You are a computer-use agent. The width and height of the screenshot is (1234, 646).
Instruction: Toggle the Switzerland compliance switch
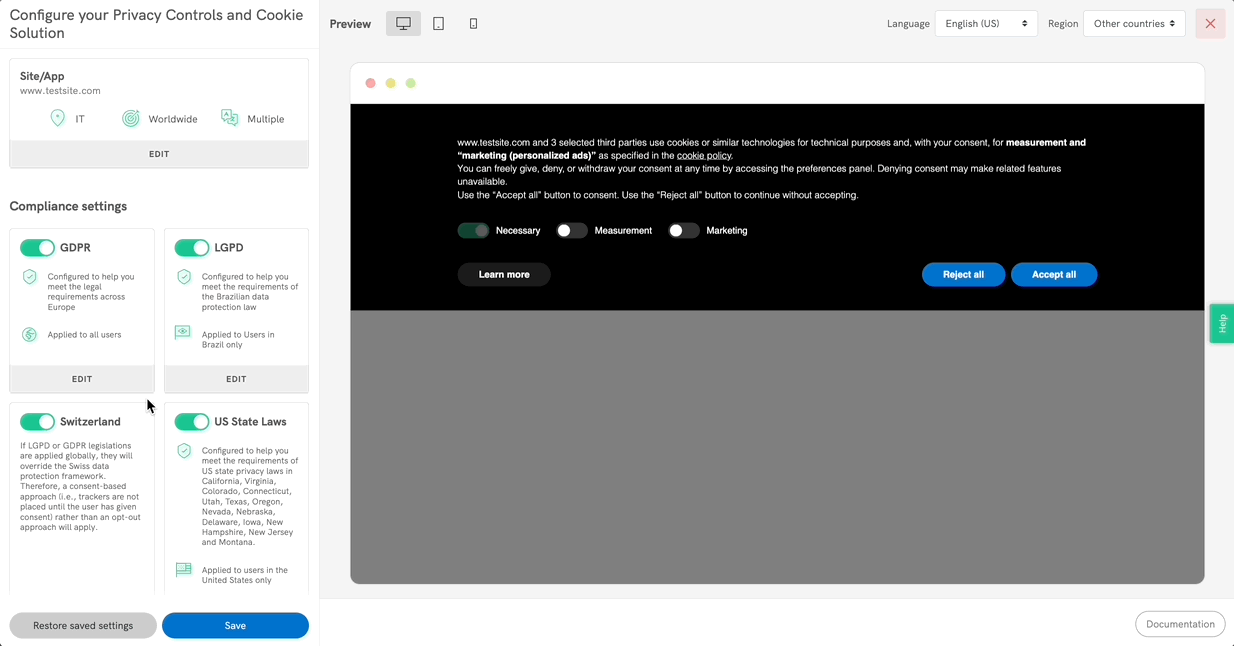(38, 422)
